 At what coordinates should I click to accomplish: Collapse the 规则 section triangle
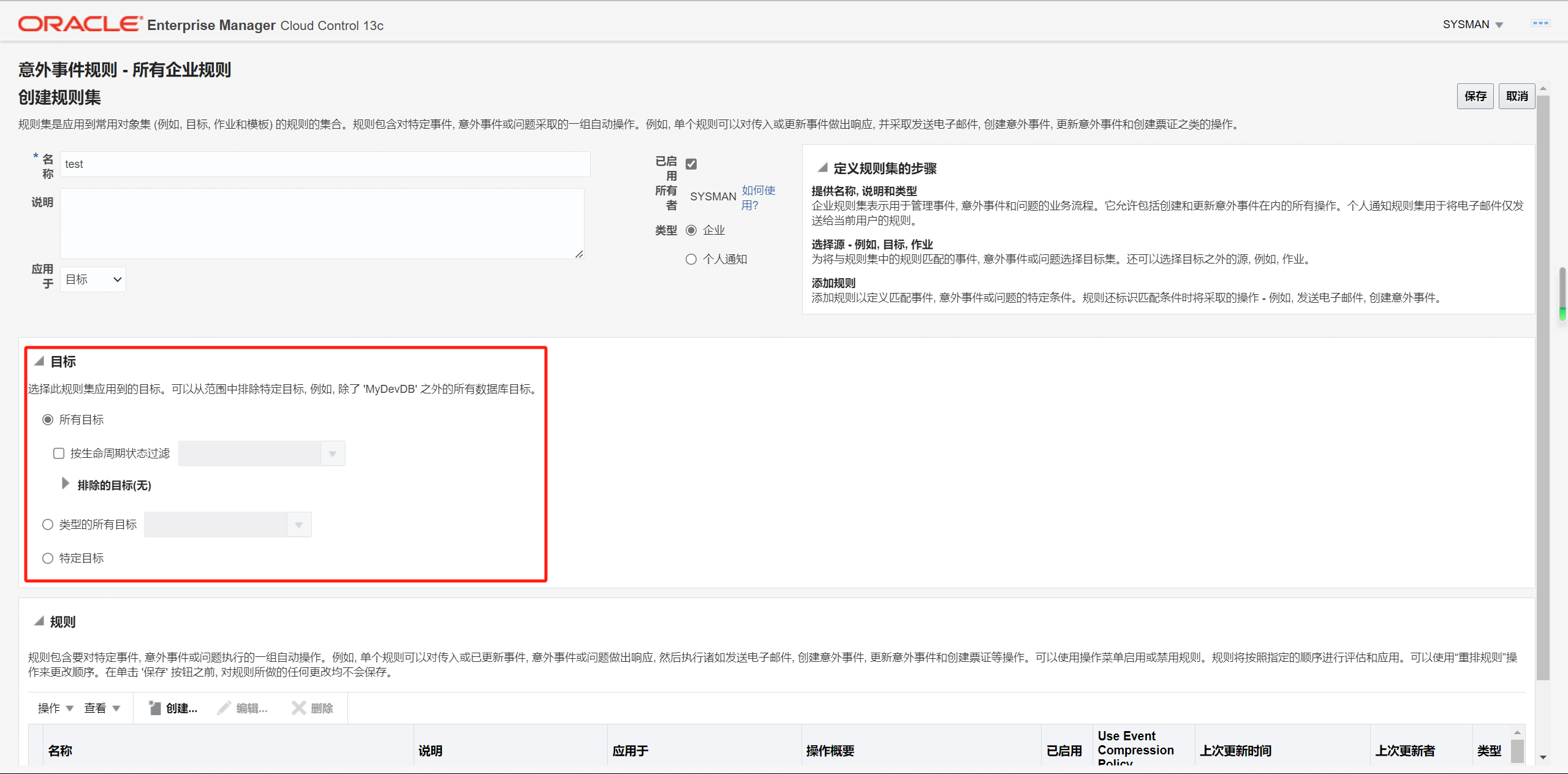point(39,621)
